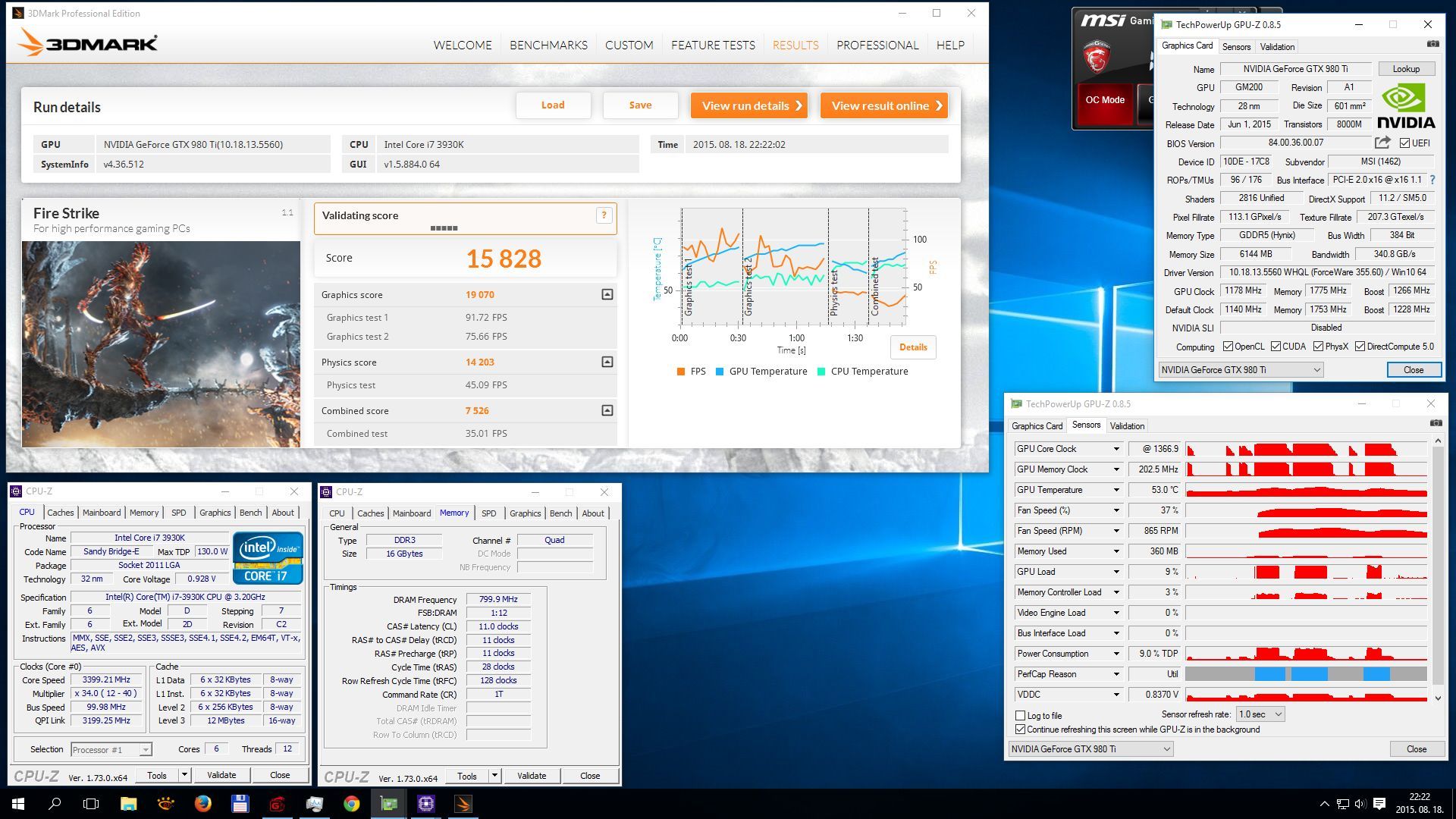Toggle Continue refreshing in background checkbox
The image size is (1456, 819).
coord(1020,730)
